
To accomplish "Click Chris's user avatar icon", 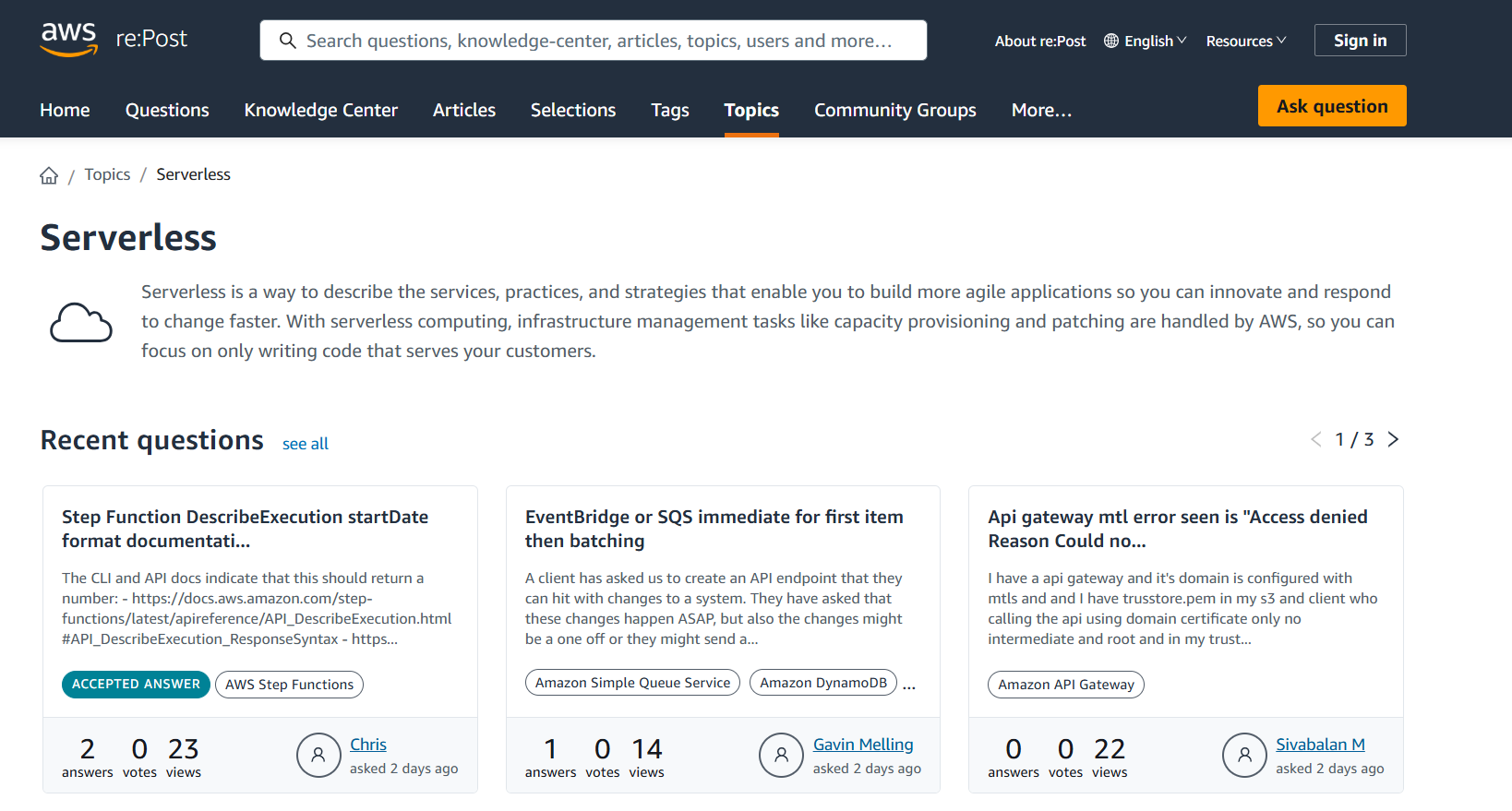I will (x=318, y=755).
